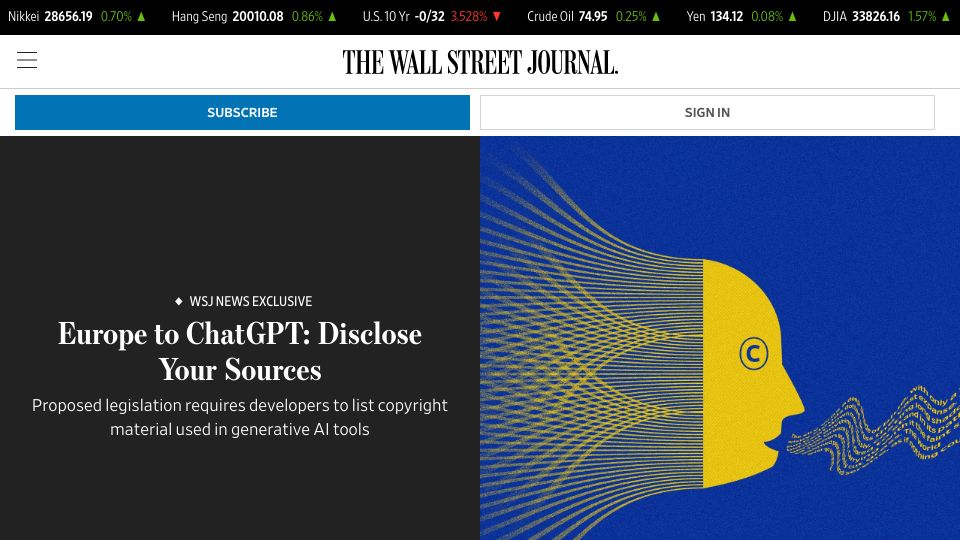Click the Nikkei green up arrow

(x=141, y=17)
